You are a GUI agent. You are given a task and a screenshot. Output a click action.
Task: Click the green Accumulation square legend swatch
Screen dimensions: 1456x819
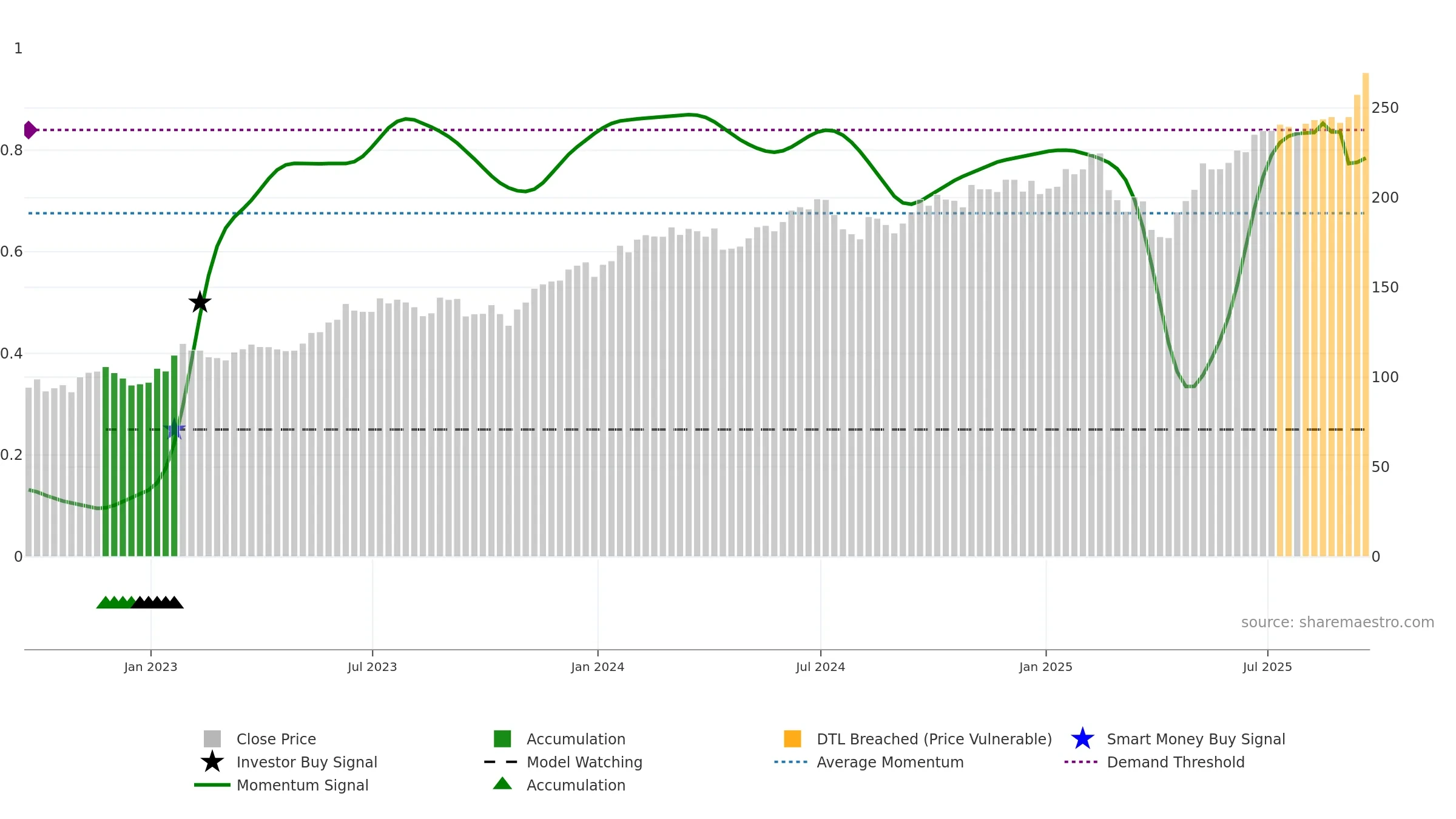click(502, 738)
